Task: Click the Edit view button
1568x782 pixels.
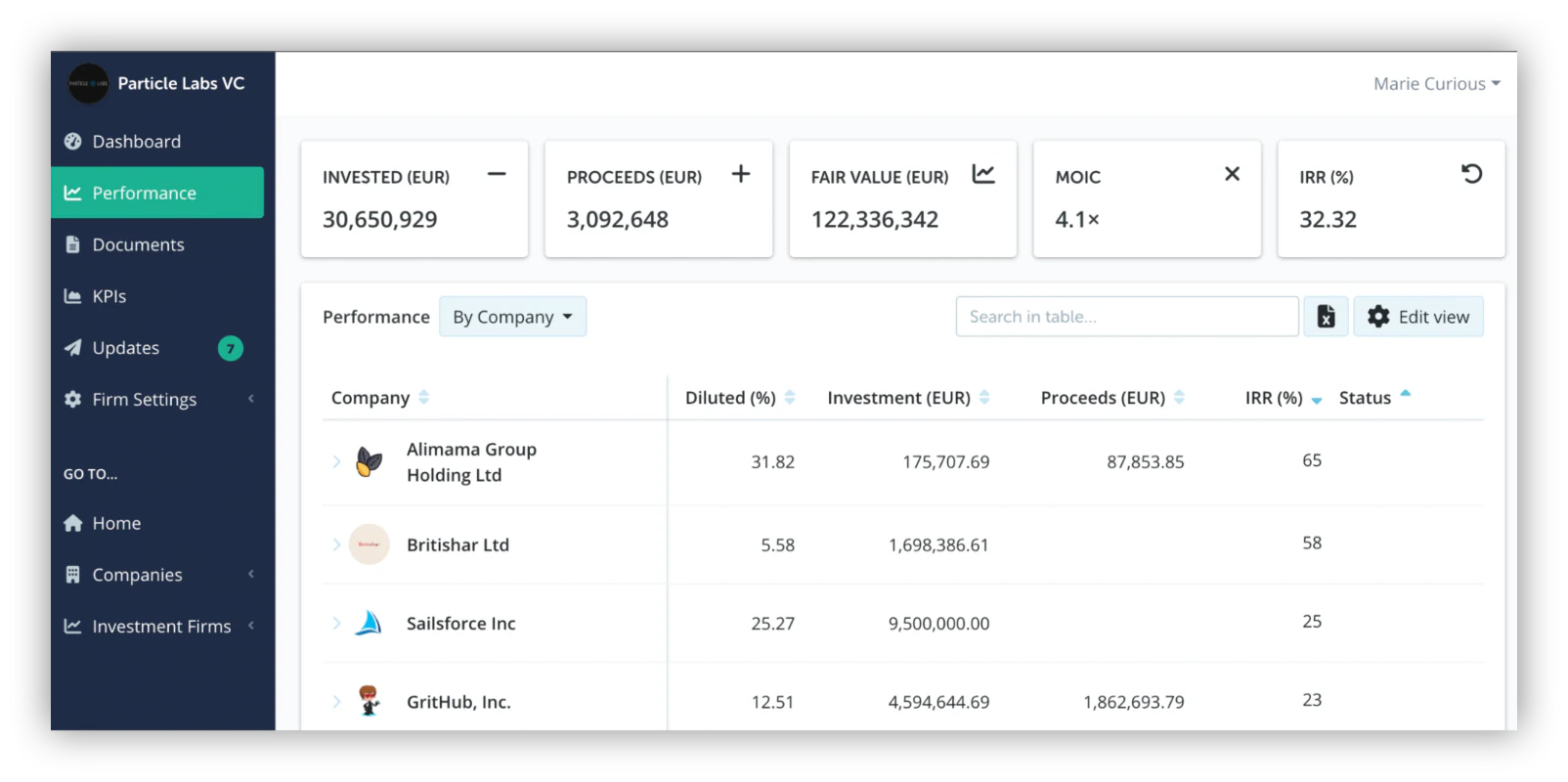Action: [1418, 317]
